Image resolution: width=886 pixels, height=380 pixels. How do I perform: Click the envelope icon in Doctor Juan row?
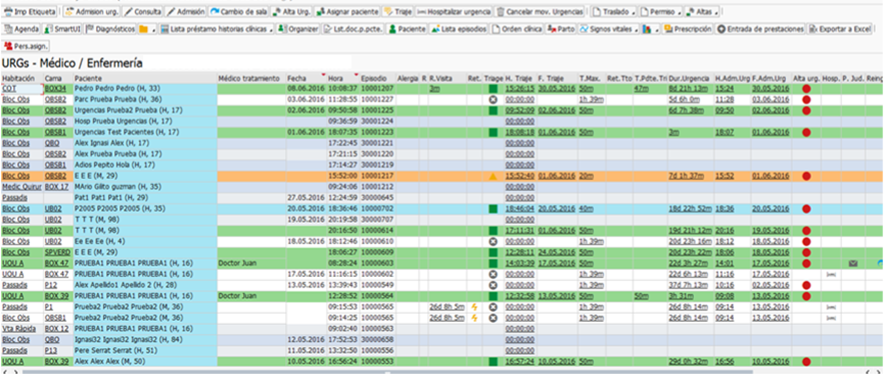[853, 263]
